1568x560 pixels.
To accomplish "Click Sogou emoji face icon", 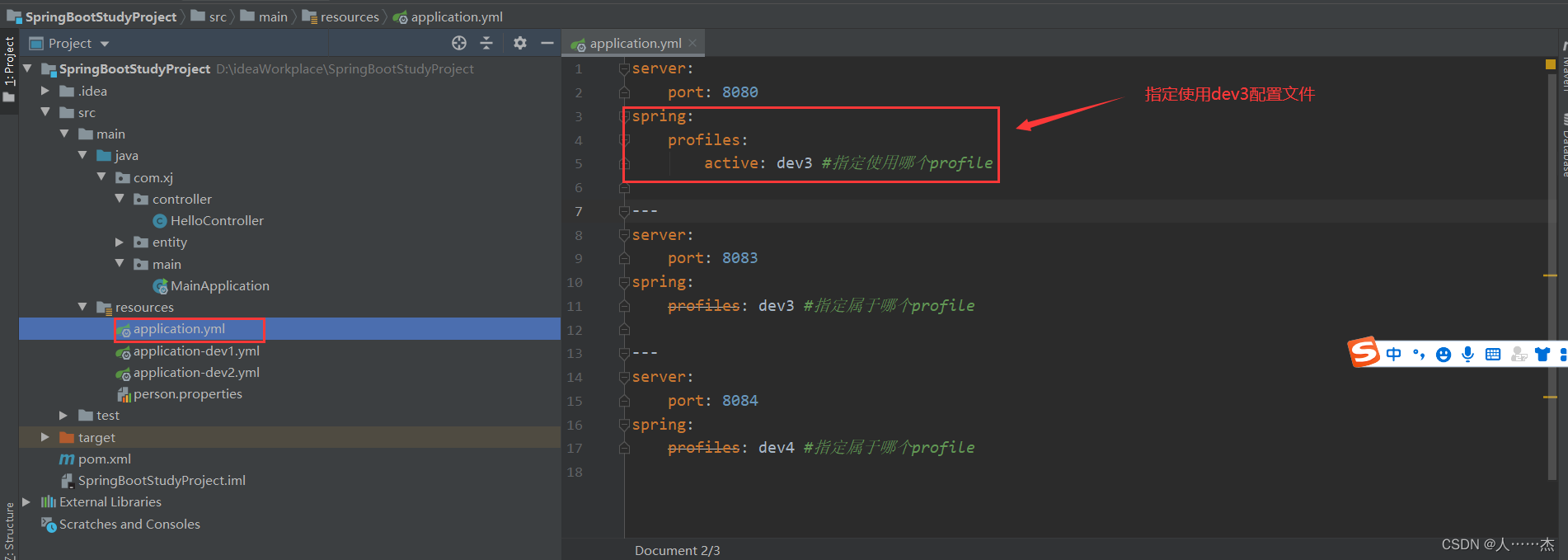I will 1444,355.
